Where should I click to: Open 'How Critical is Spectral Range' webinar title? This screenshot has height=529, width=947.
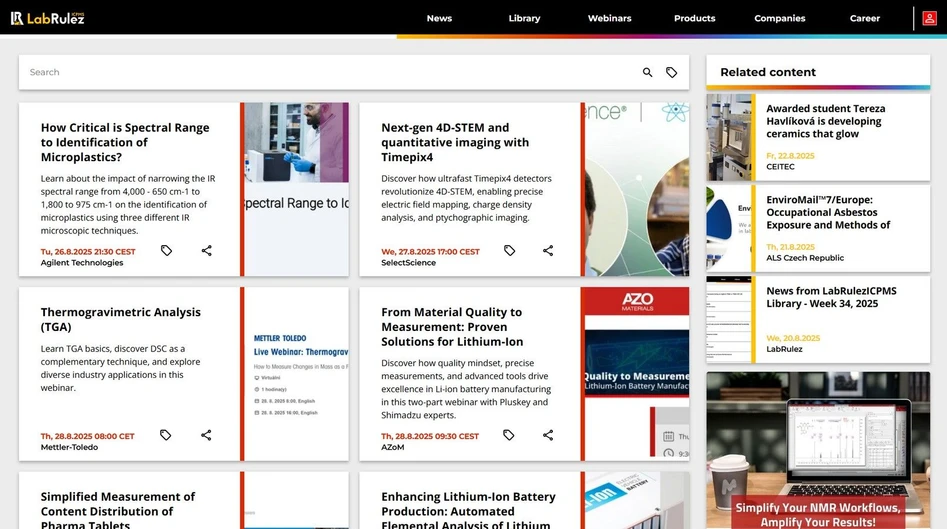(x=125, y=143)
